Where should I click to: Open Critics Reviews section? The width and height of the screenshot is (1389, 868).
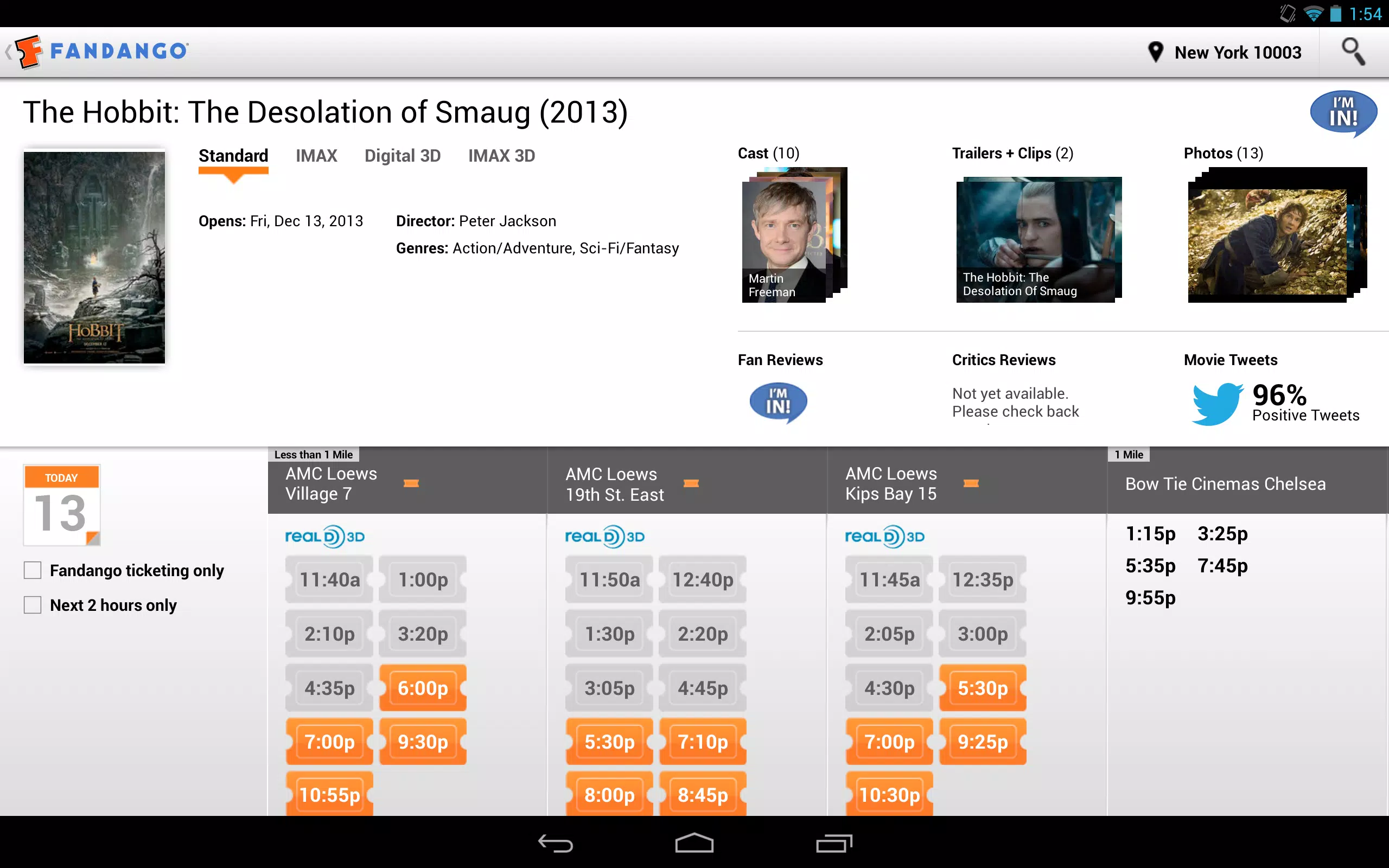coord(1003,360)
